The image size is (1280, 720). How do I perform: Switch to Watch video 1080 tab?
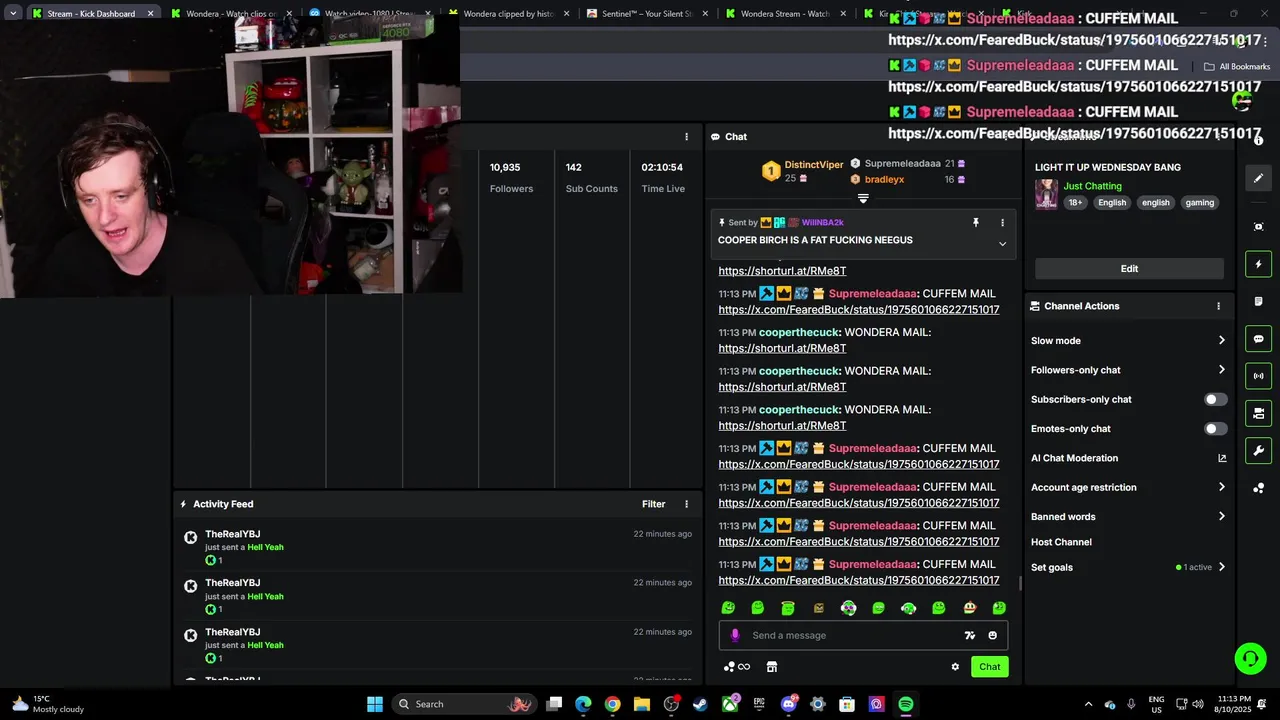pos(368,13)
